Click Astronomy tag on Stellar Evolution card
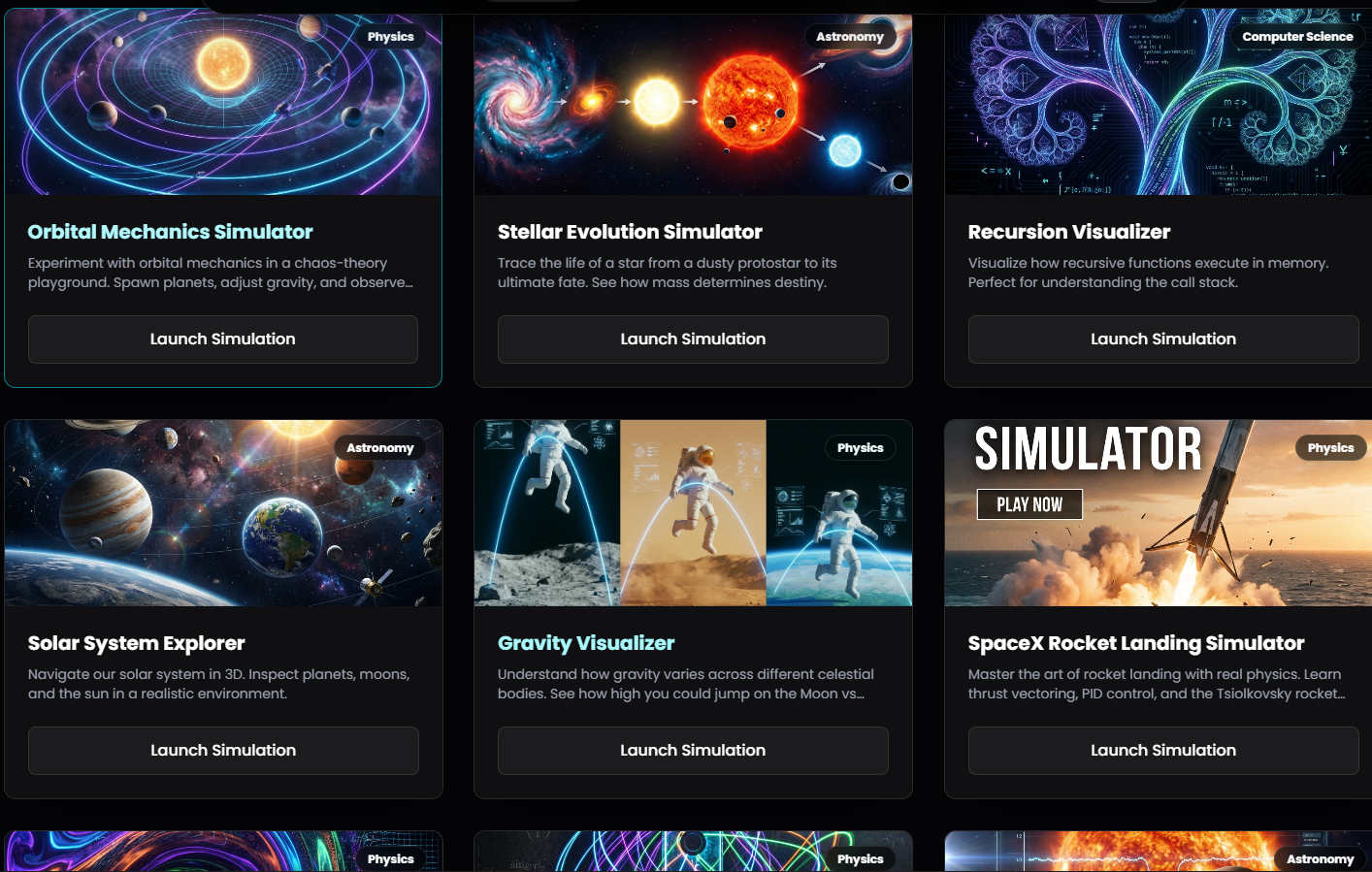The width and height of the screenshot is (1372, 872). 850,37
